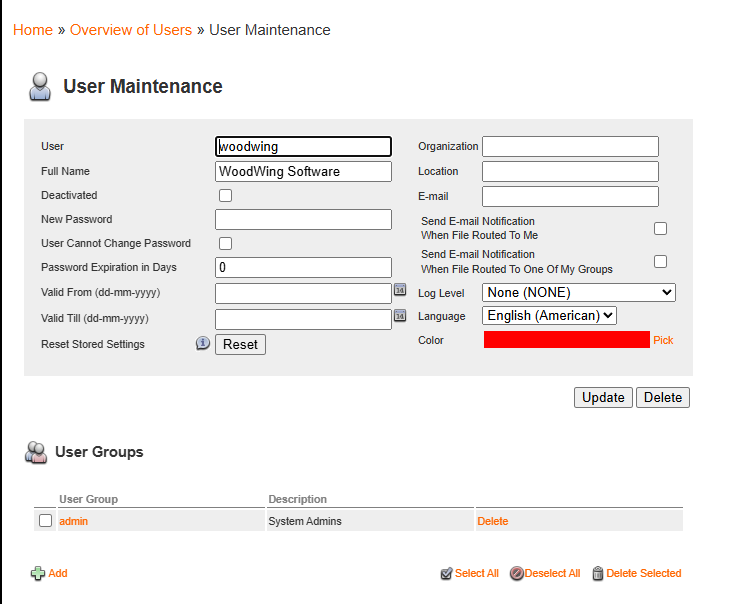Delete the admin group membership

click(x=493, y=521)
